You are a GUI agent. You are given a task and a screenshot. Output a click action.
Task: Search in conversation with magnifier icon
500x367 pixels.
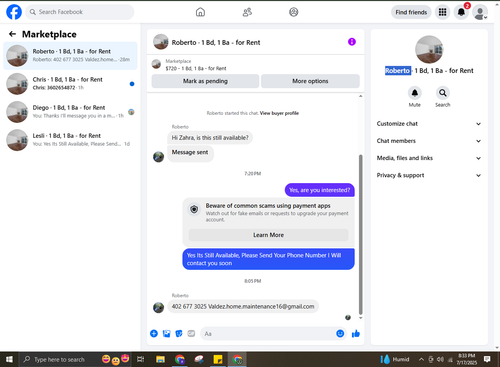[x=443, y=93]
